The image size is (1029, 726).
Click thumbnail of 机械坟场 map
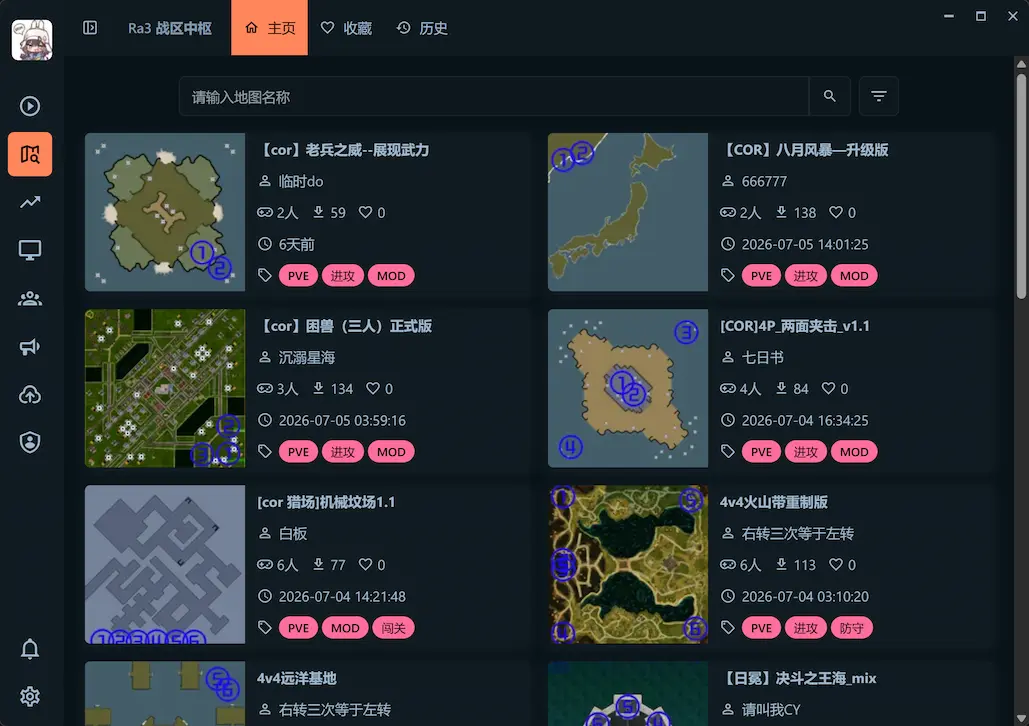point(165,564)
